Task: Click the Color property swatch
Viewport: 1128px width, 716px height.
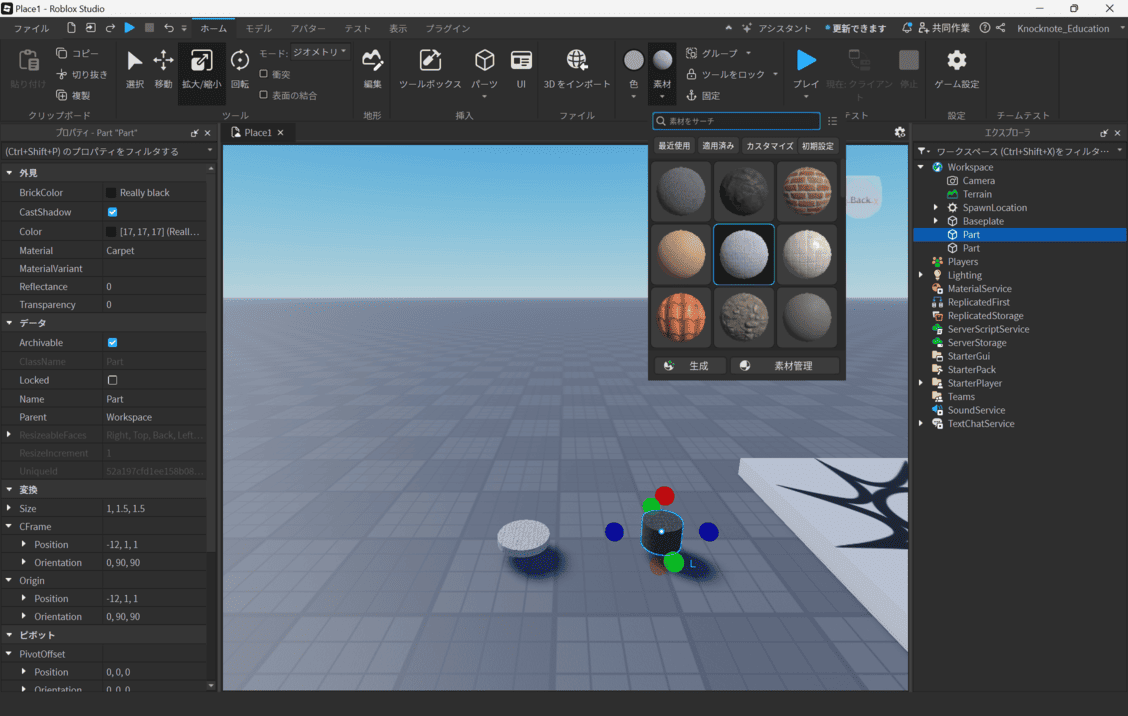Action: (111, 232)
